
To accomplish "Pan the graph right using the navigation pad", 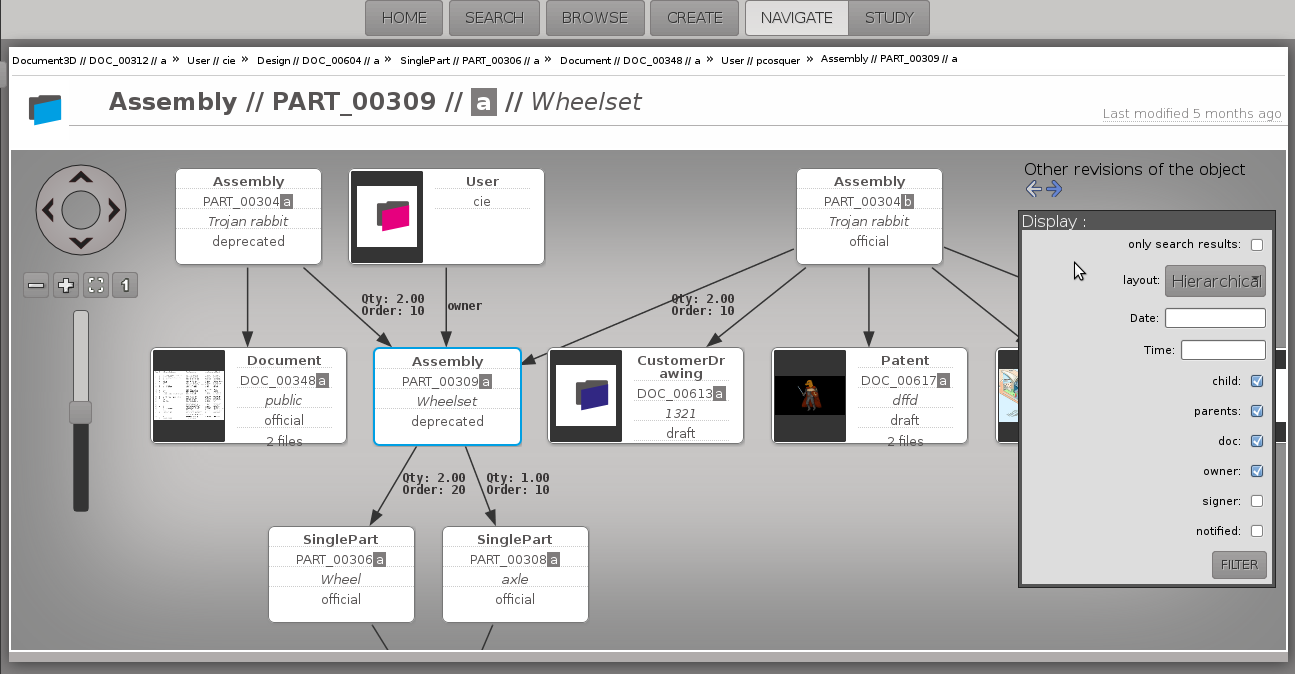I will click(x=114, y=210).
